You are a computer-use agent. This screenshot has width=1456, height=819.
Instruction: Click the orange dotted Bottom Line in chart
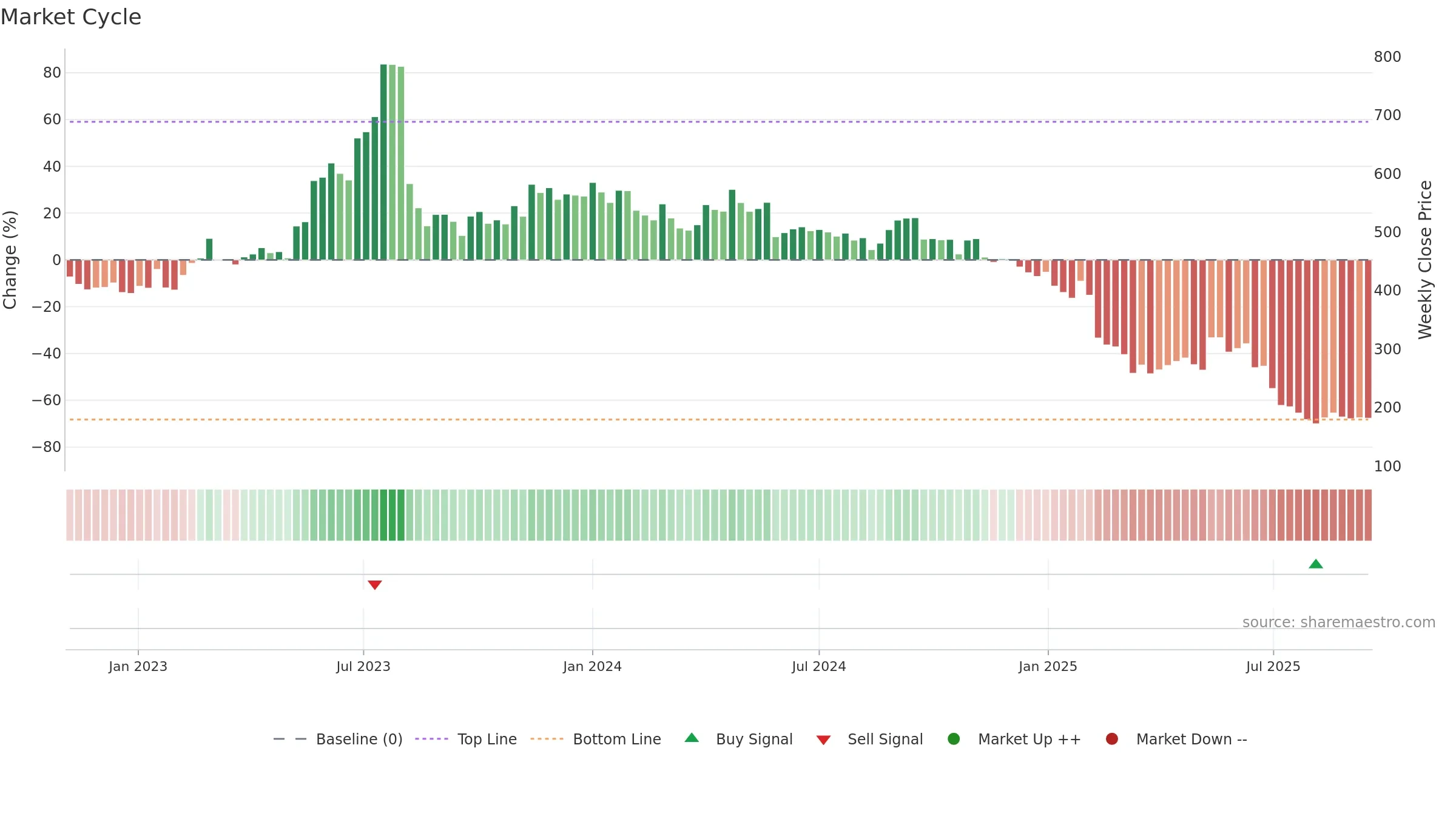pyautogui.click(x=719, y=419)
